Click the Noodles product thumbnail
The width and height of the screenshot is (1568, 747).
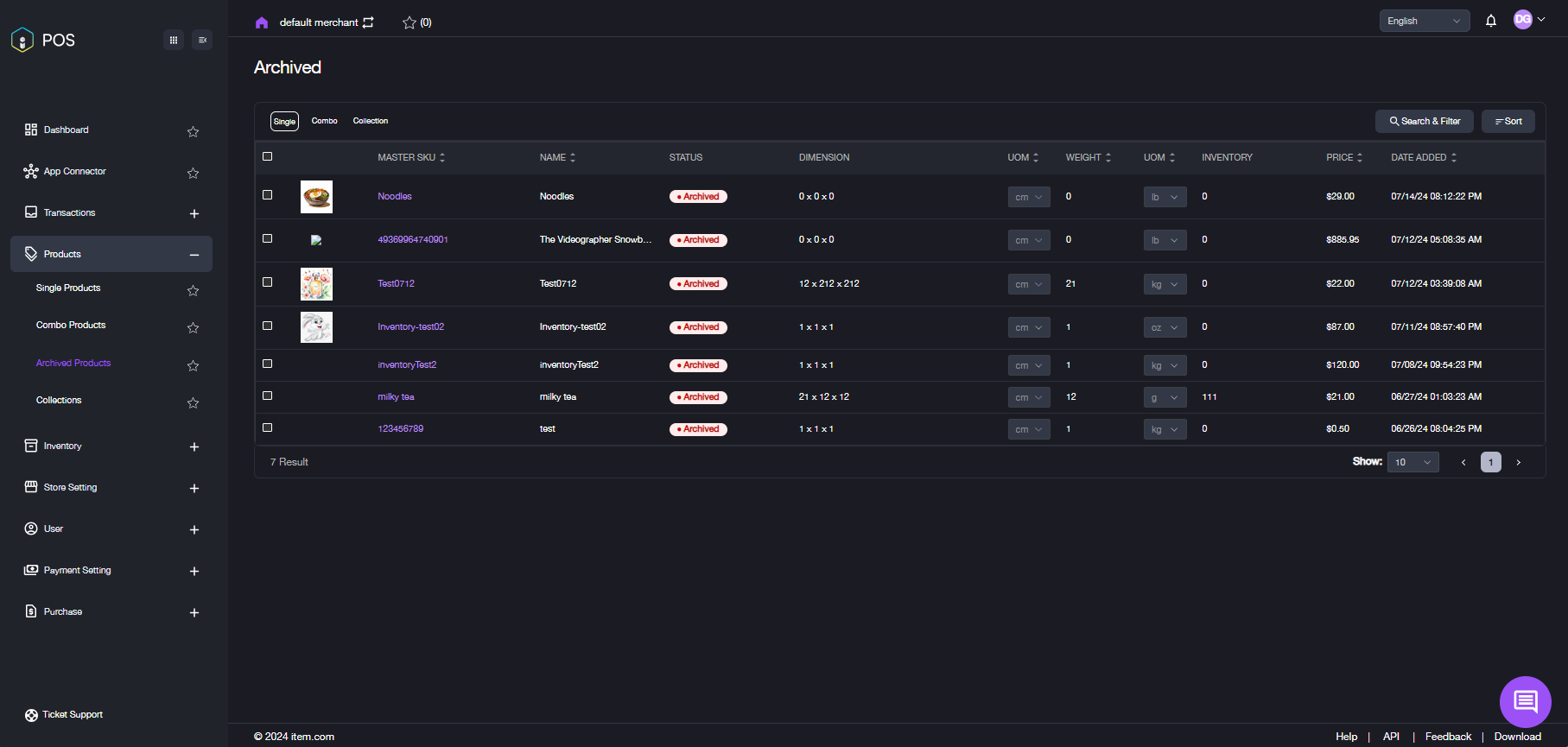click(x=316, y=197)
